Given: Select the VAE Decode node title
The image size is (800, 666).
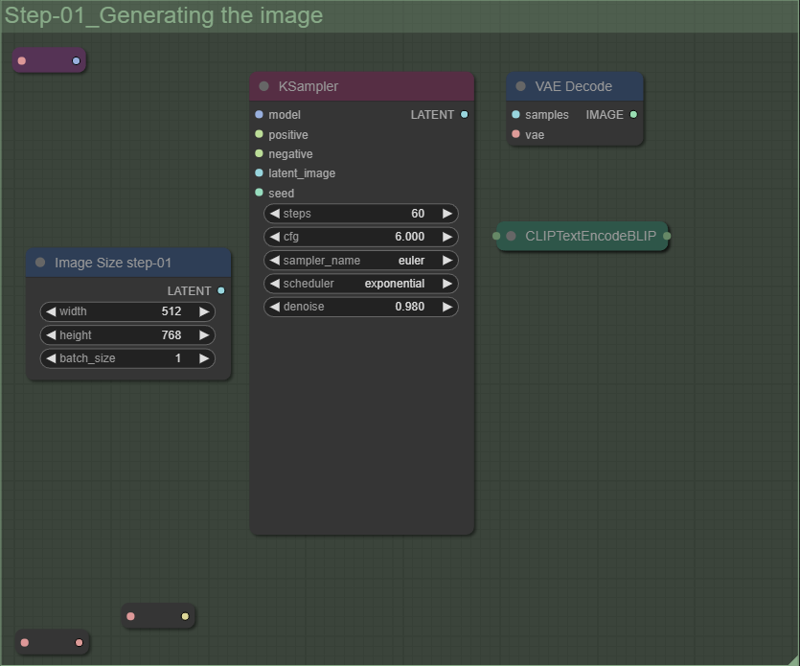Looking at the screenshot, I should point(573,86).
